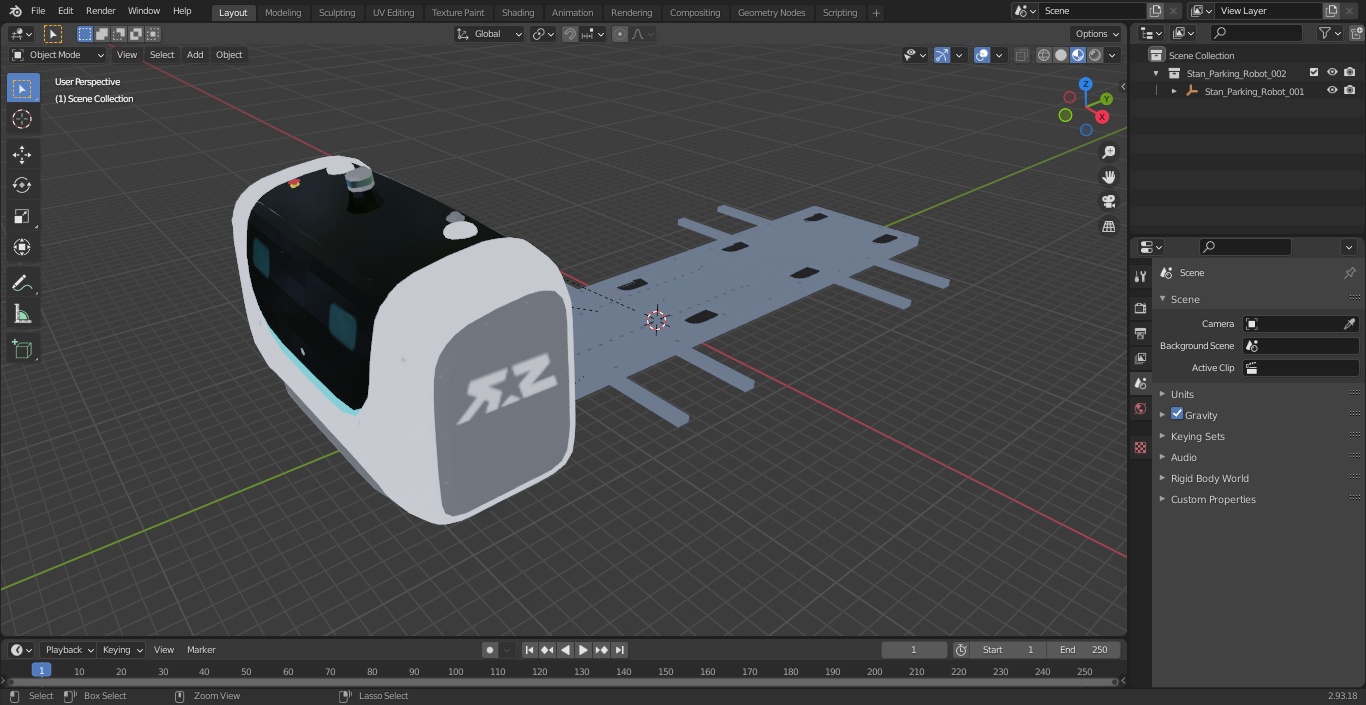Open the Texture properties tab
The height and width of the screenshot is (705, 1366).
pos(1140,447)
